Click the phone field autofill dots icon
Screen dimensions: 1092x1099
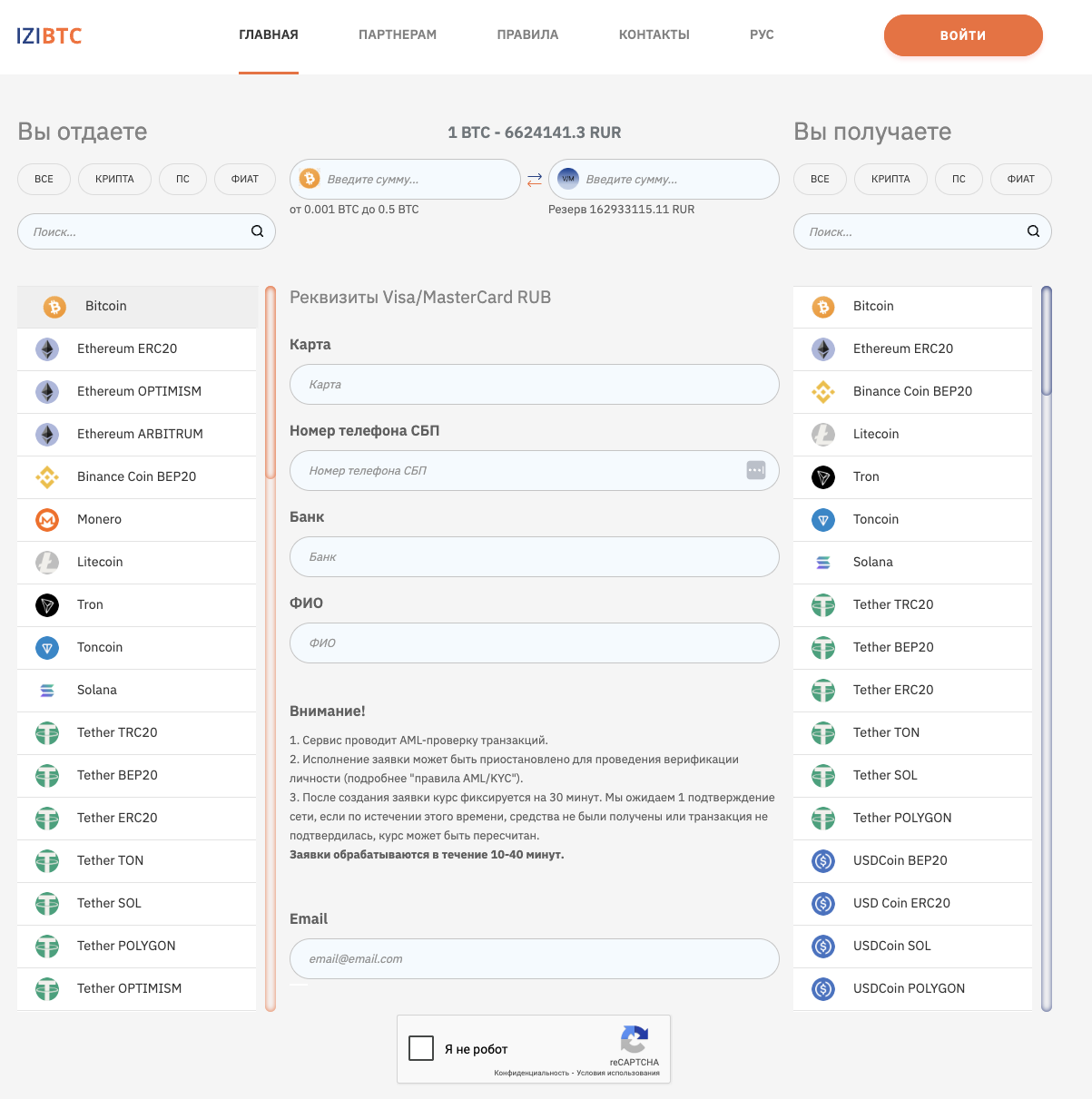[x=756, y=470]
